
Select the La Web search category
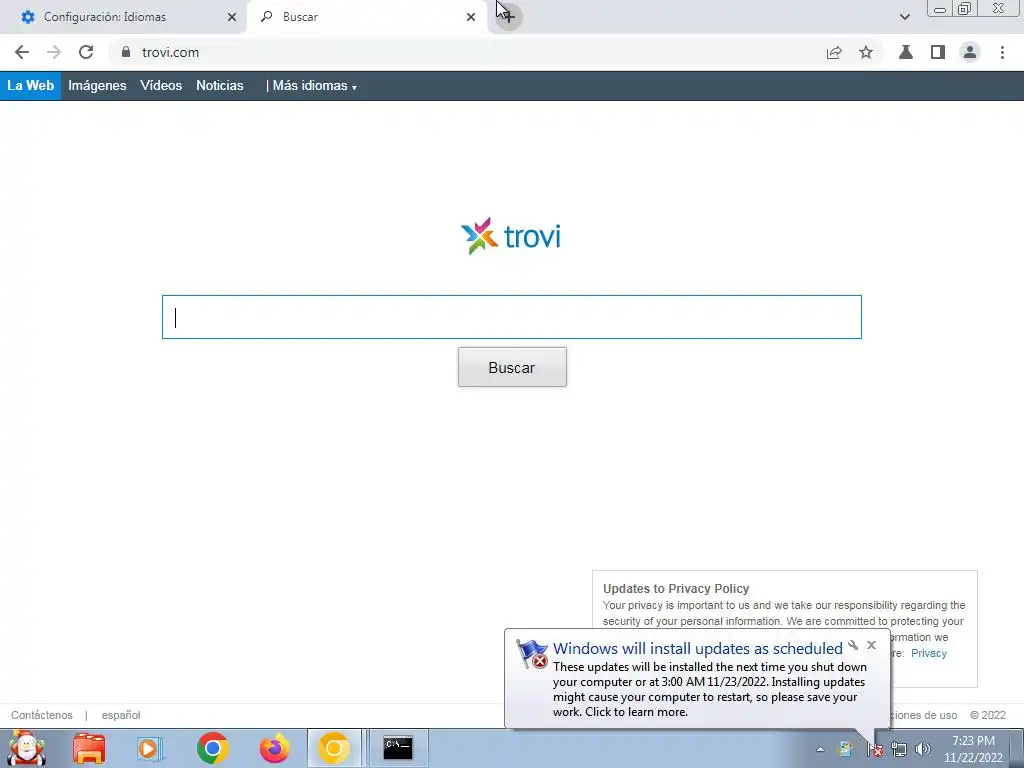point(31,86)
